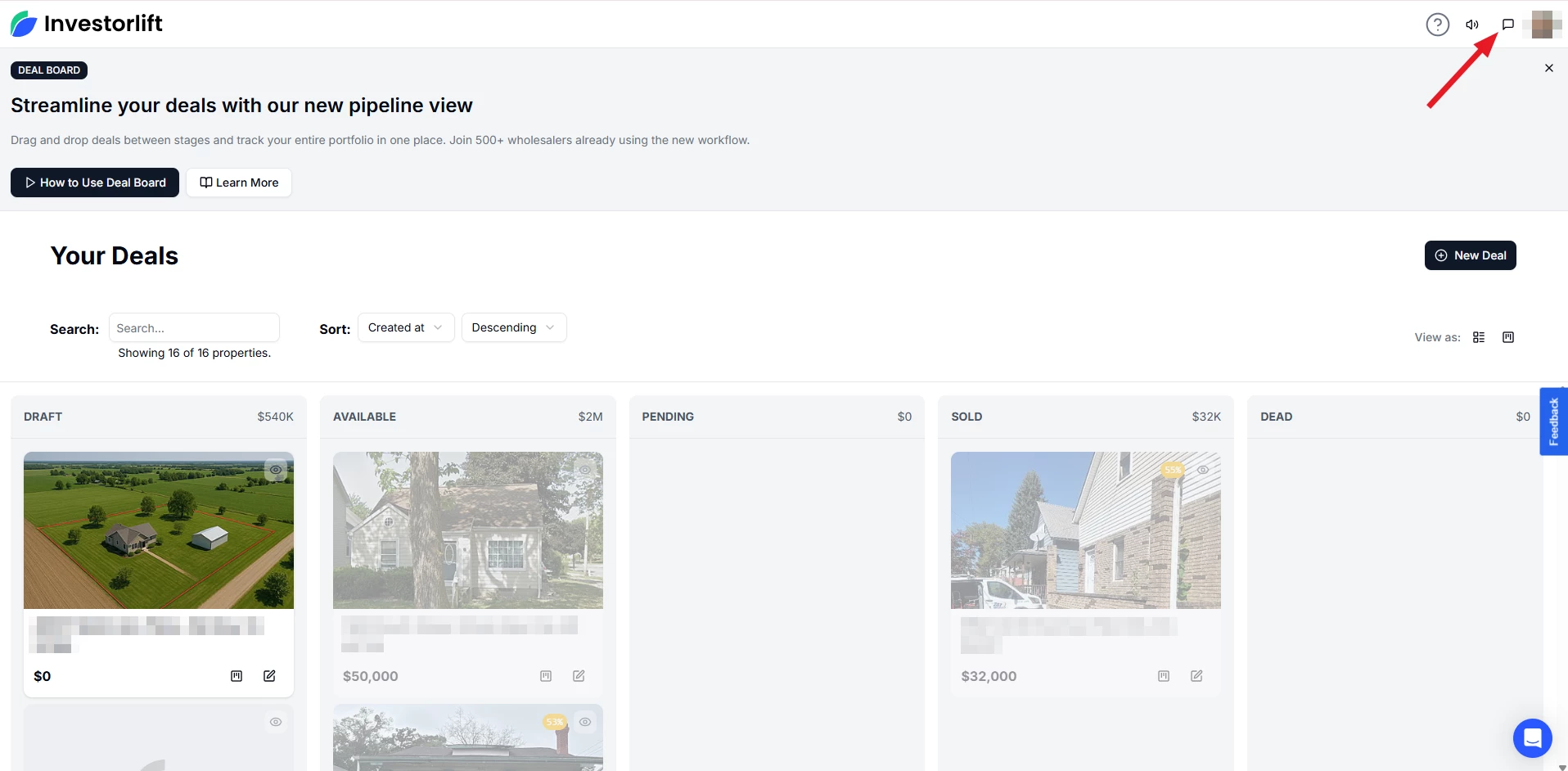Click the $50,000 price text
1568x771 pixels.
coord(370,676)
